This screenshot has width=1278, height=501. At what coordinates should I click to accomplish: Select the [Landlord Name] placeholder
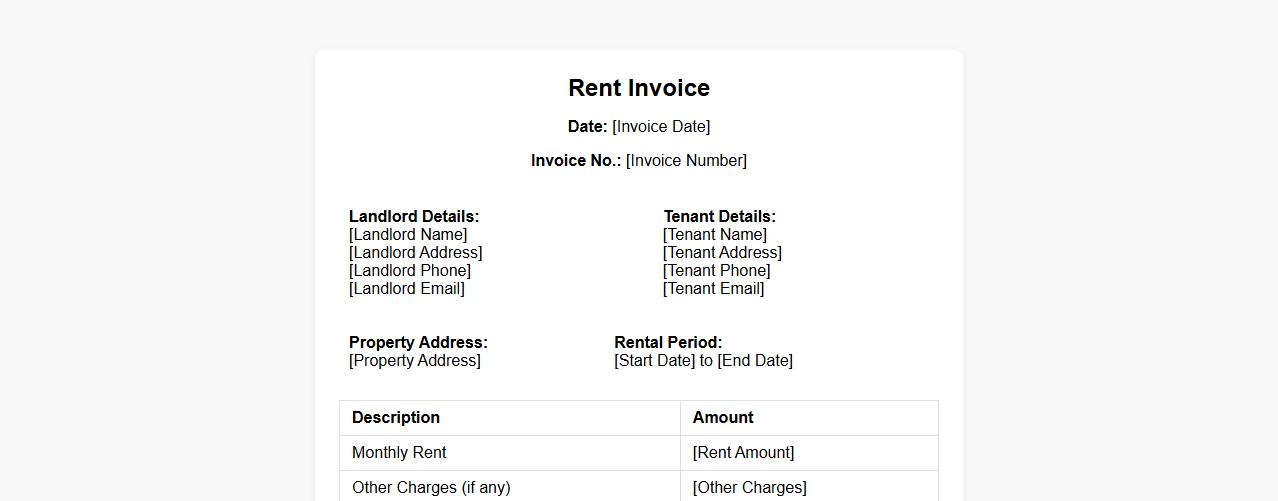(x=408, y=234)
